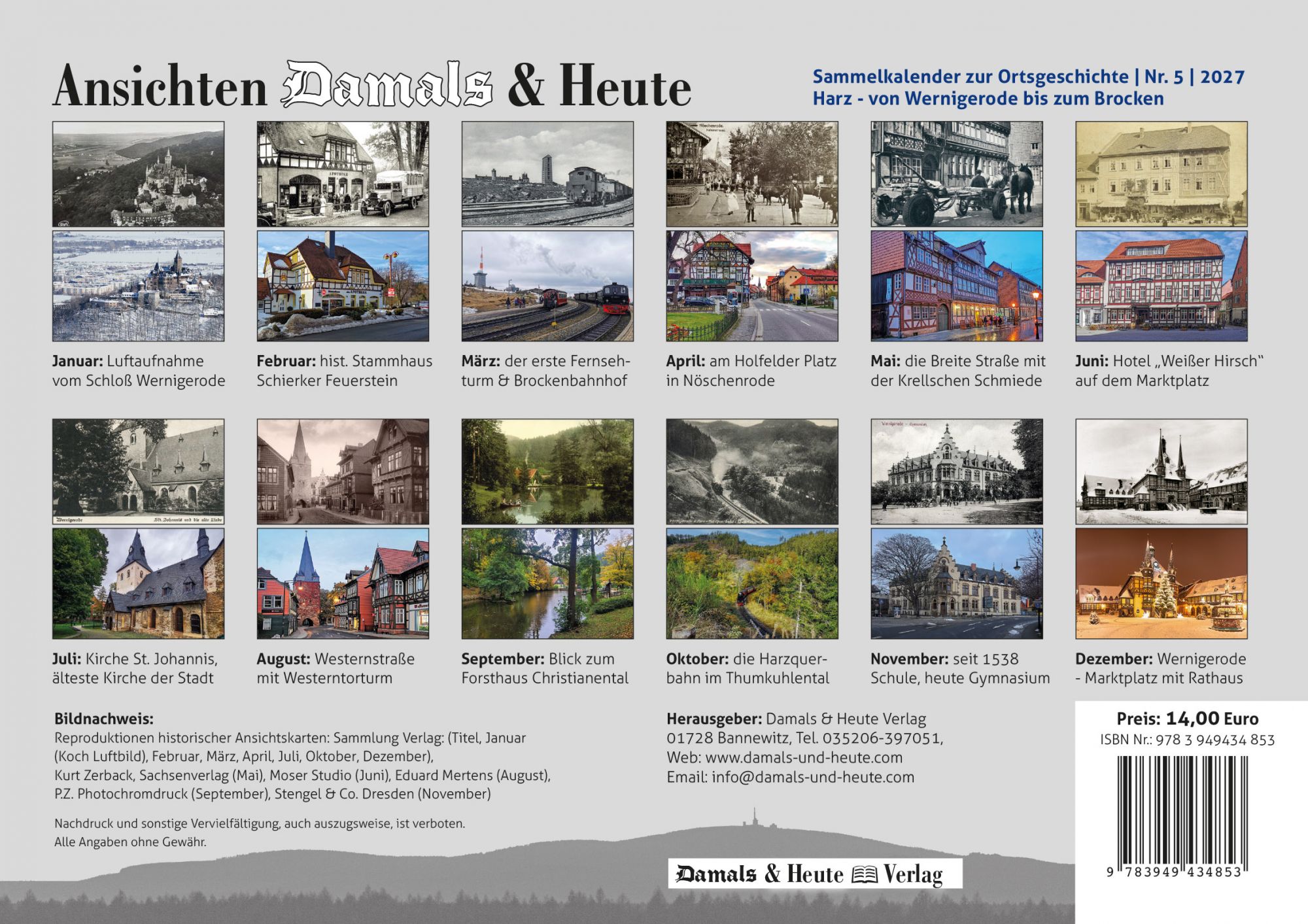1308x924 pixels.
Task: Click the Damals & Heute Verlag logo
Action: pos(814,874)
